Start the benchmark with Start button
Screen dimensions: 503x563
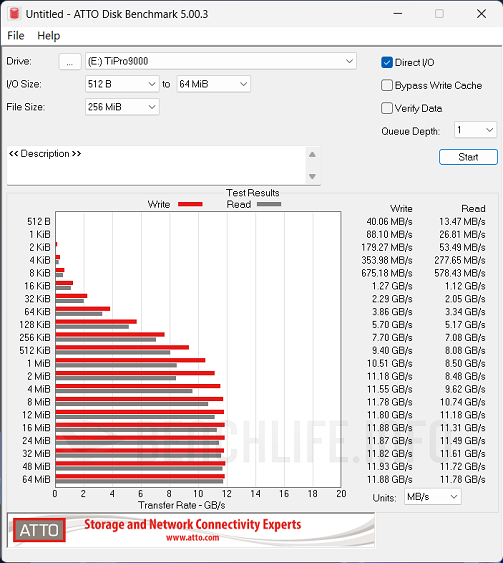coord(468,157)
